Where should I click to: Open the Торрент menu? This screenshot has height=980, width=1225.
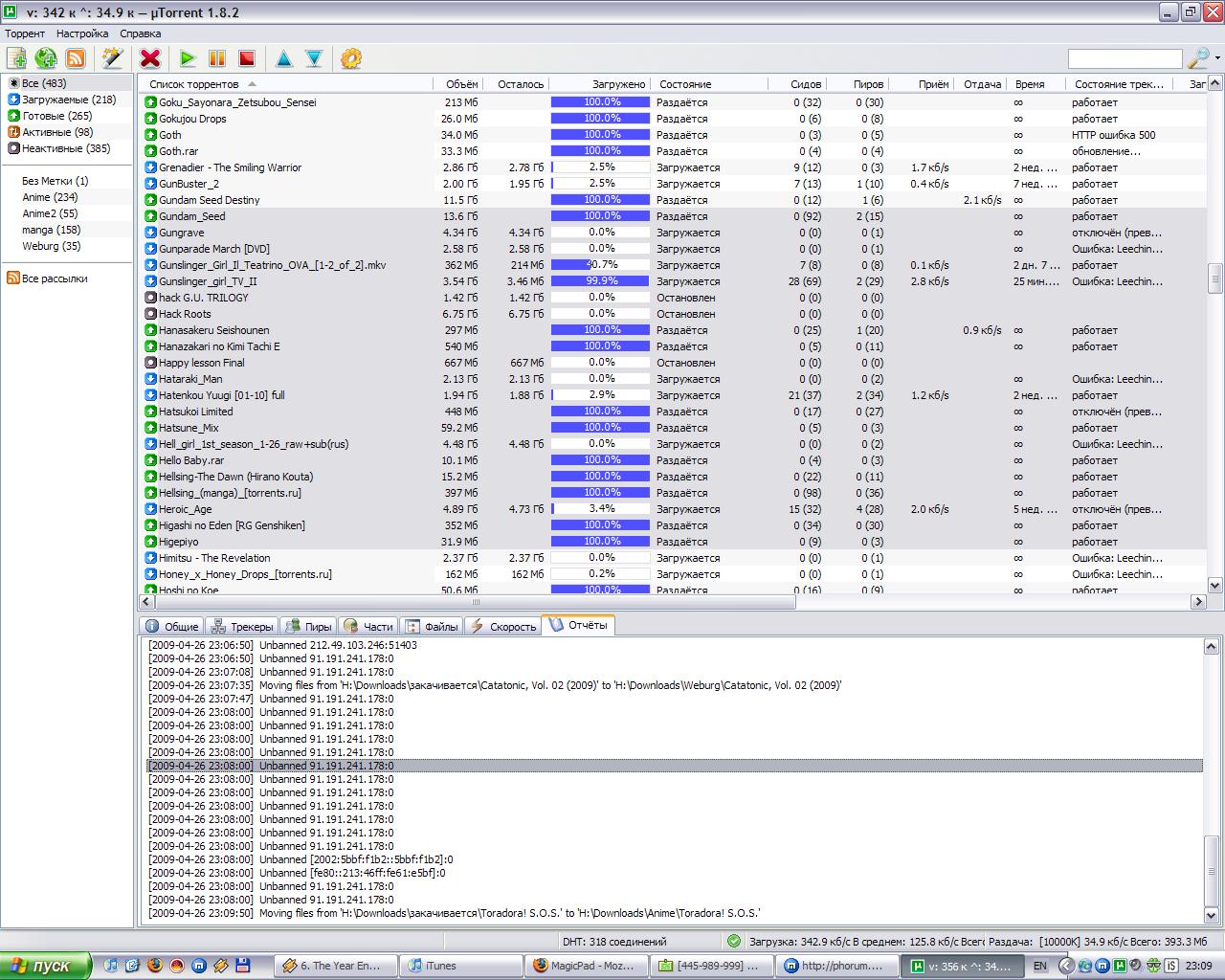click(25, 33)
